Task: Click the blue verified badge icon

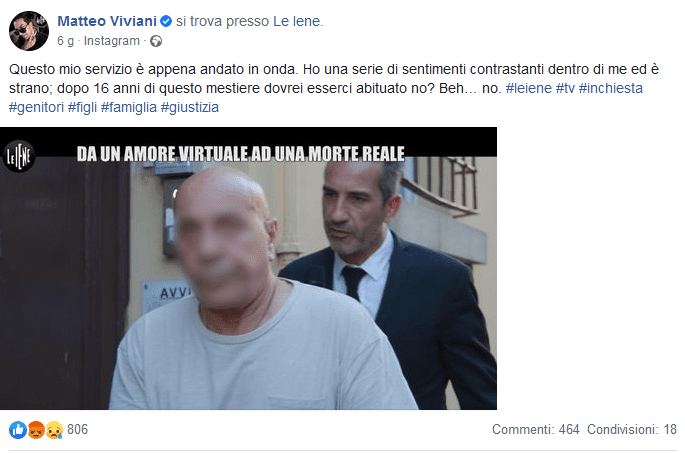Action: tap(166, 21)
